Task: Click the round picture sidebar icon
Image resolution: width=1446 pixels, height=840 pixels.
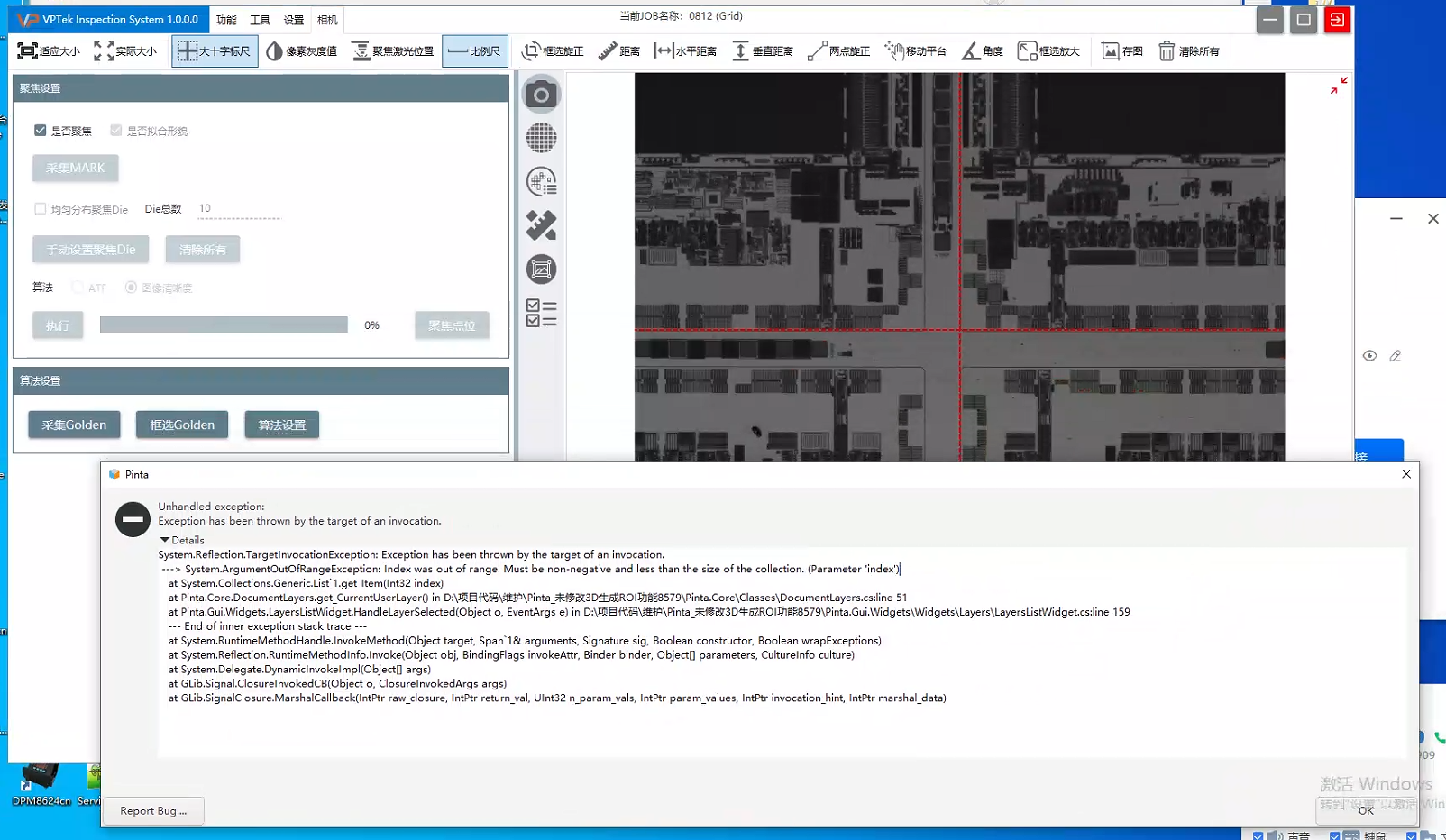Action: pyautogui.click(x=541, y=269)
